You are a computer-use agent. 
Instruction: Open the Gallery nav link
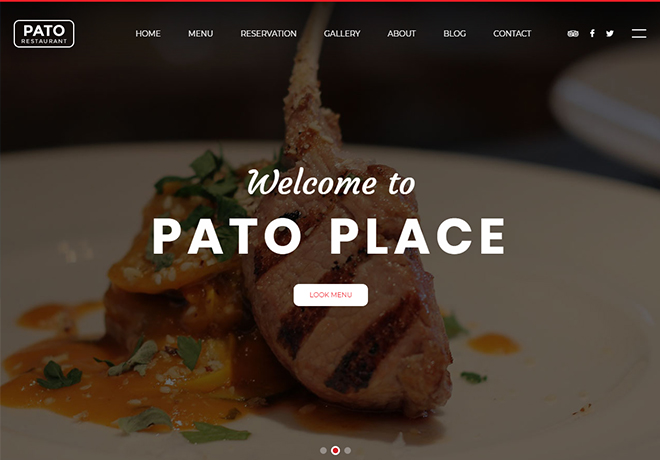point(342,34)
